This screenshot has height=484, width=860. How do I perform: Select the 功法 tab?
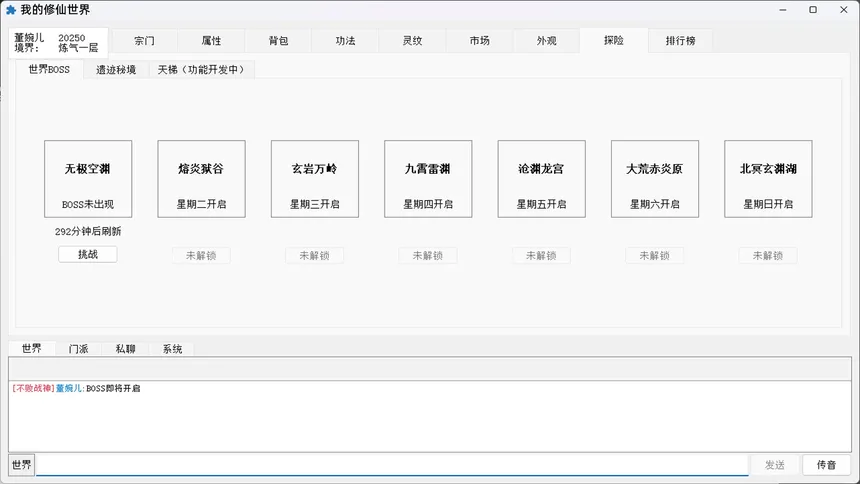click(345, 41)
